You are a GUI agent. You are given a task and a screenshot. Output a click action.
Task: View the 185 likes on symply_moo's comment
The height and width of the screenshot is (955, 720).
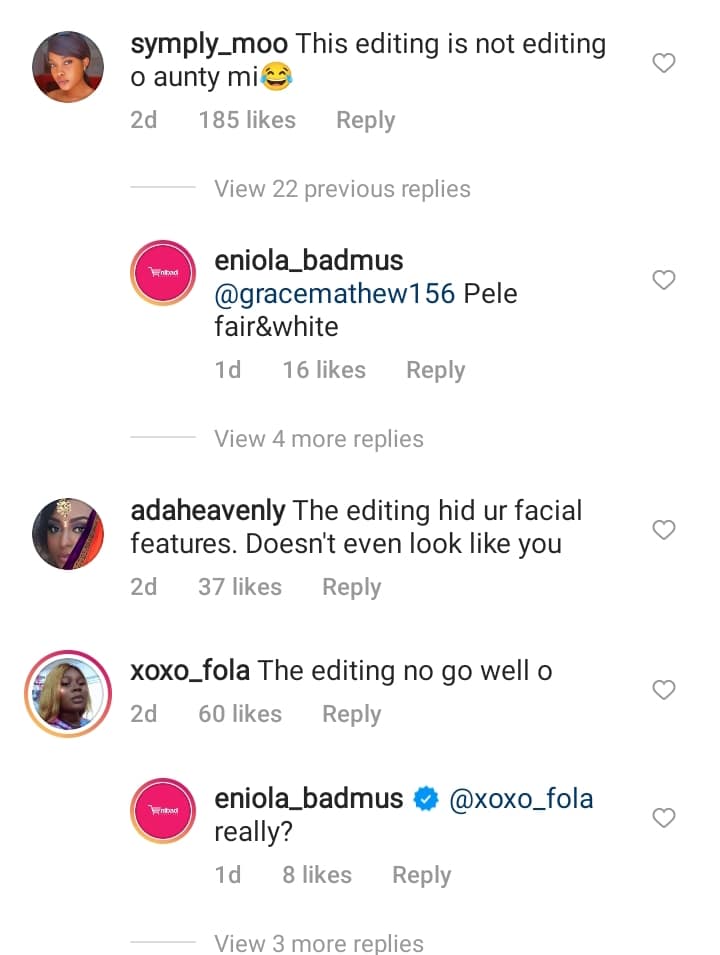click(247, 120)
